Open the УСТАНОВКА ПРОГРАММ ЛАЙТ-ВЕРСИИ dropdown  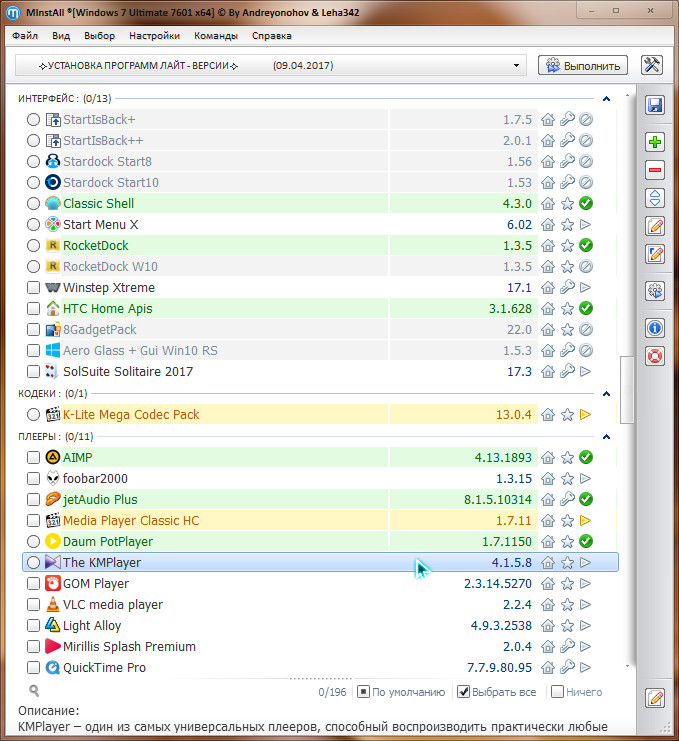[x=271, y=65]
